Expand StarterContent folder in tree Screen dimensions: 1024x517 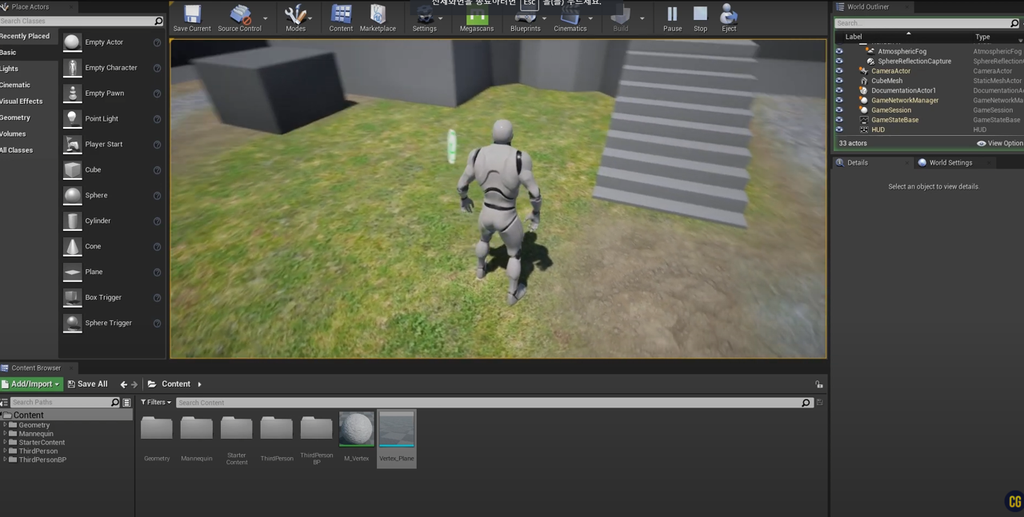pos(5,442)
